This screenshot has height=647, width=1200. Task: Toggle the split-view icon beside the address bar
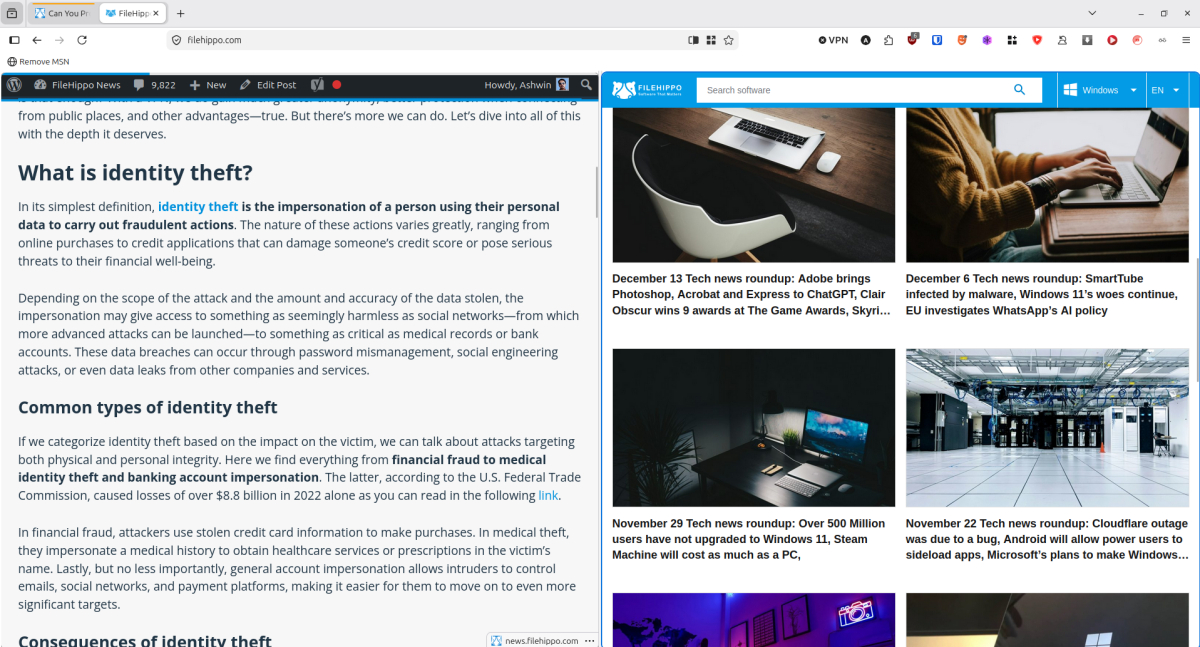click(693, 39)
